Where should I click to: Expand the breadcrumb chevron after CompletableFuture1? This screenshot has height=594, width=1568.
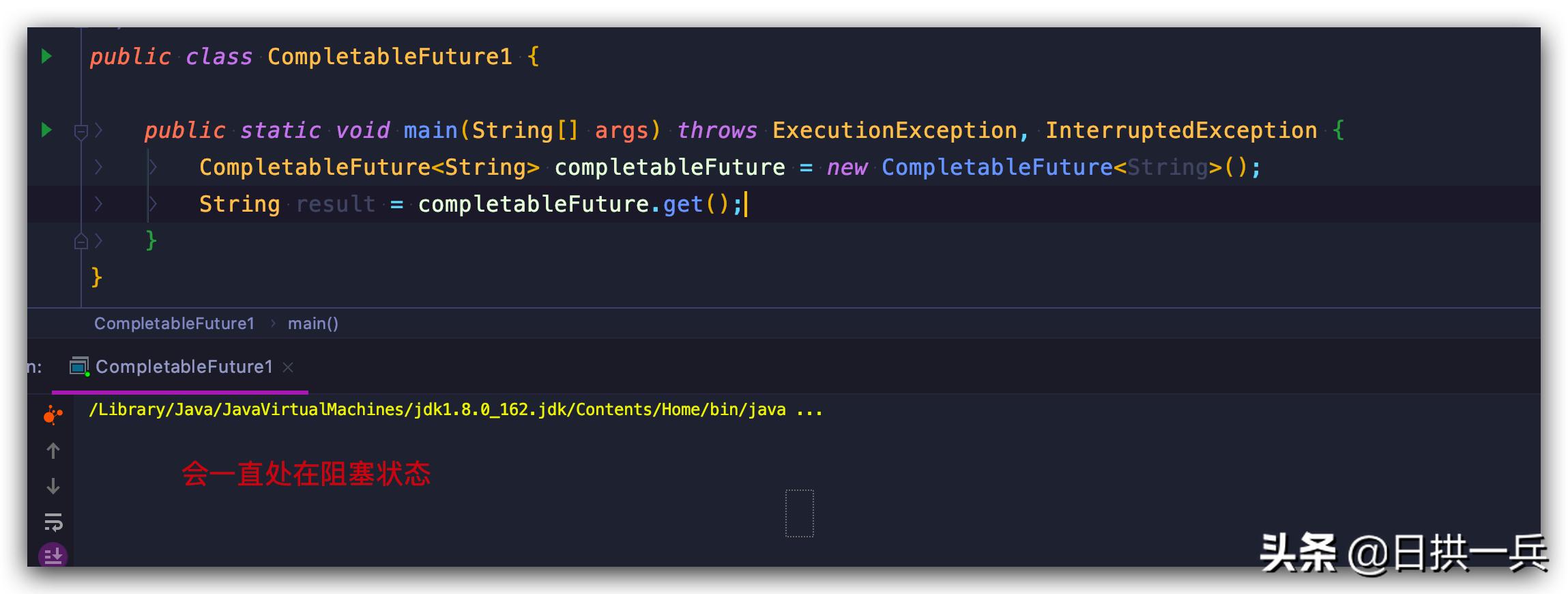(x=275, y=323)
